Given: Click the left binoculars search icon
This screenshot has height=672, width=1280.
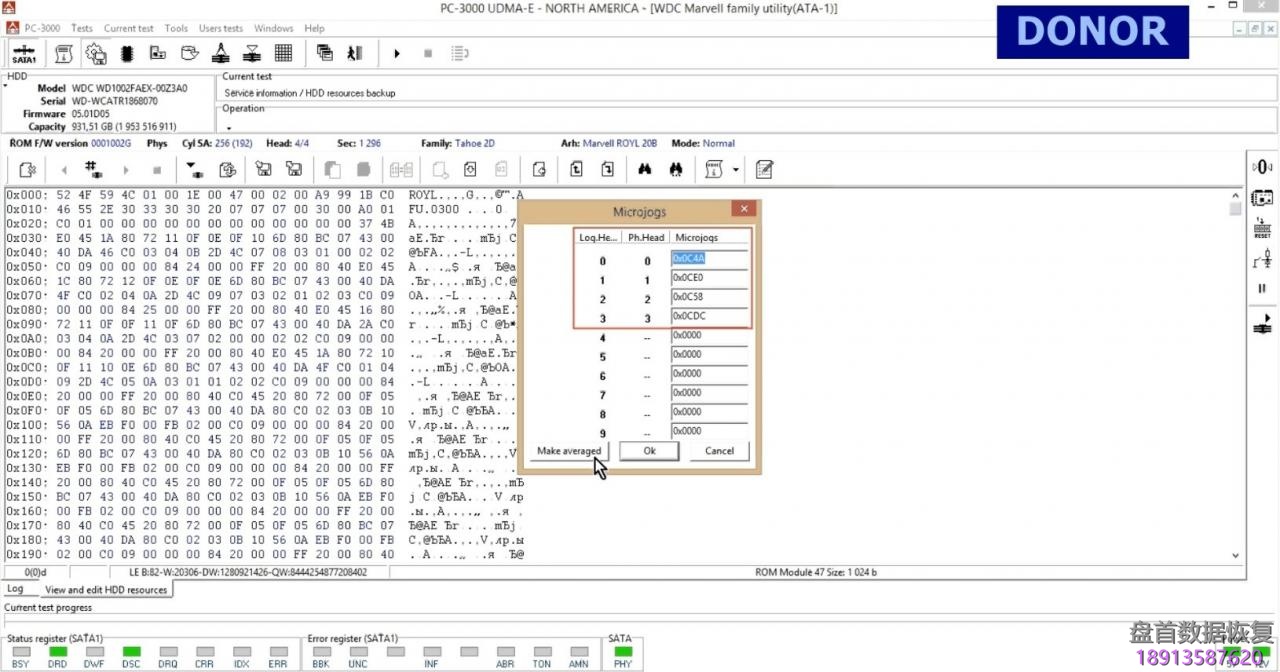Looking at the screenshot, I should pyautogui.click(x=646, y=170).
